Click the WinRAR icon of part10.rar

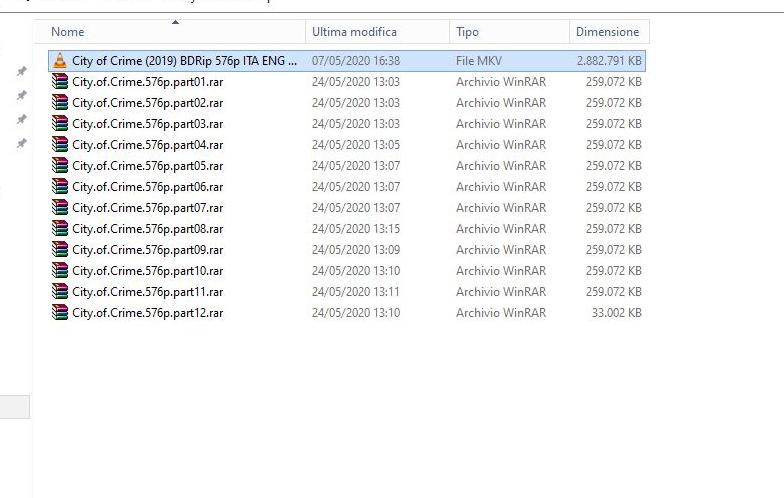(x=60, y=270)
